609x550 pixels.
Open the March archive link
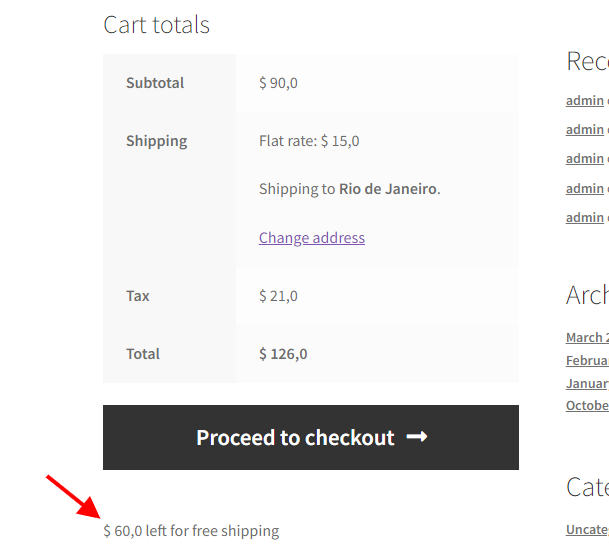point(586,337)
